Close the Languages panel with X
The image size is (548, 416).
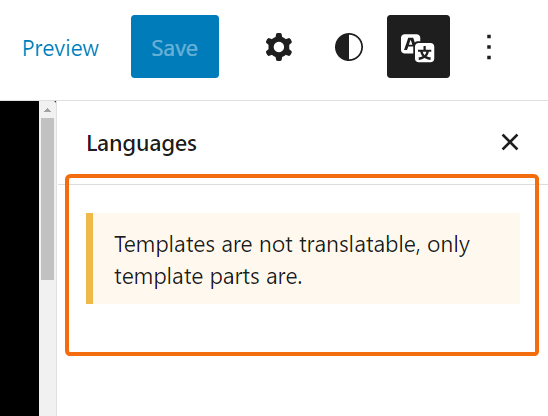[510, 142]
